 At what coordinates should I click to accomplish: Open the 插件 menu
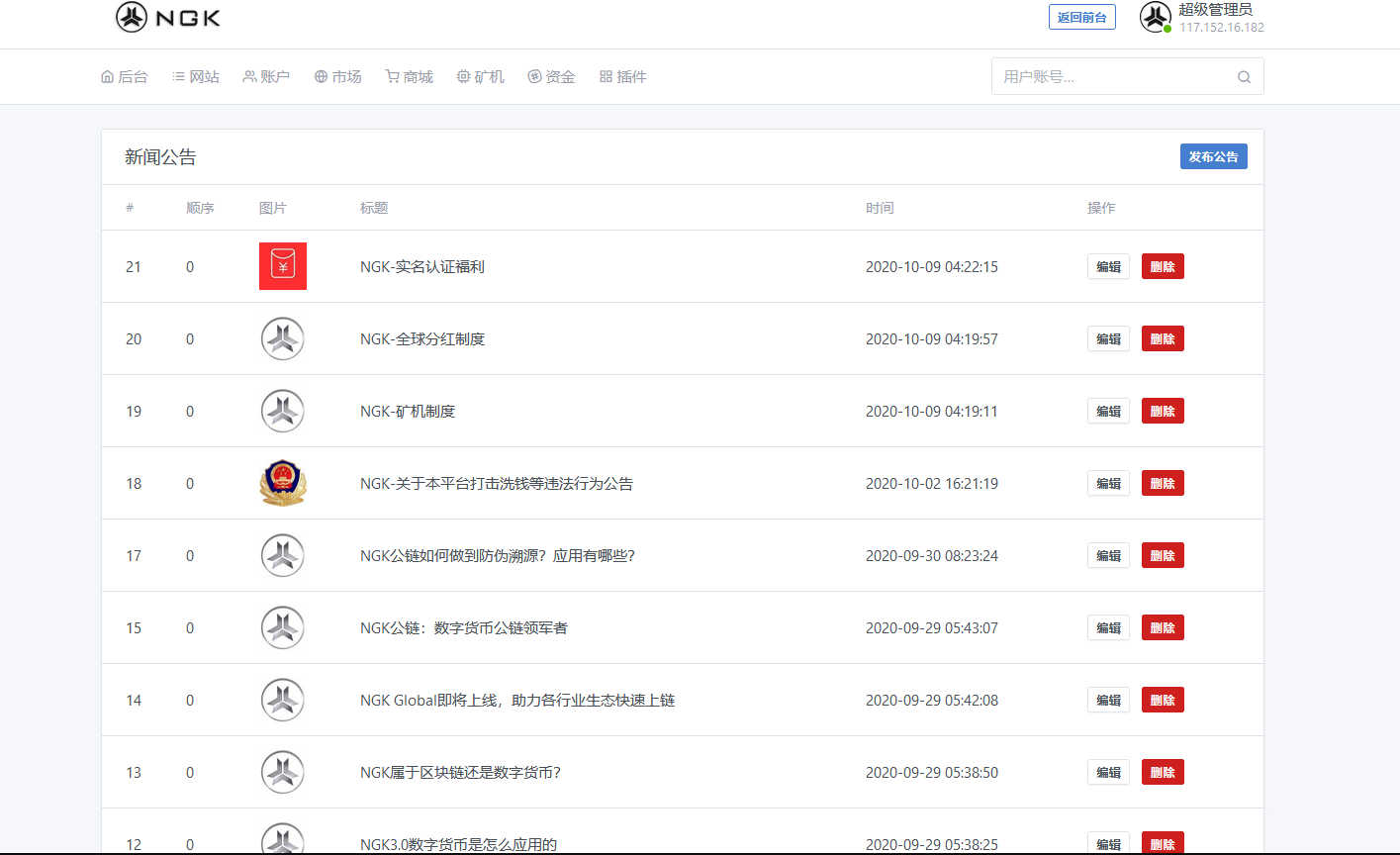623,76
